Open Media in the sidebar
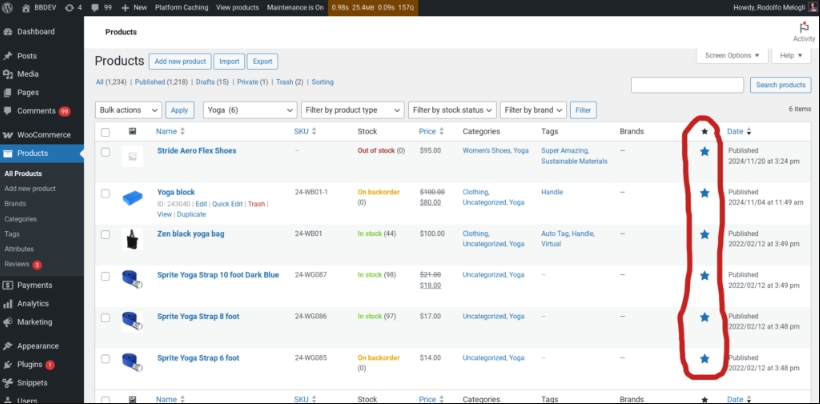Image resolution: width=820 pixels, height=404 pixels. coord(28,74)
